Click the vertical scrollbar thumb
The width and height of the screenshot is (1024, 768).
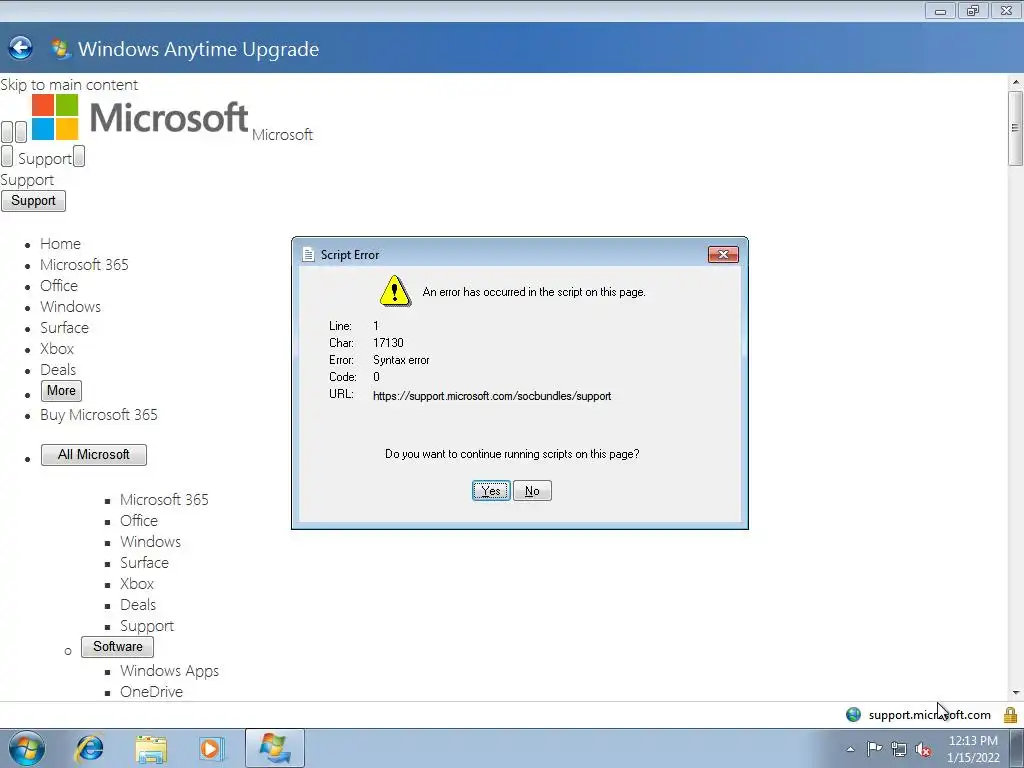(x=1016, y=128)
